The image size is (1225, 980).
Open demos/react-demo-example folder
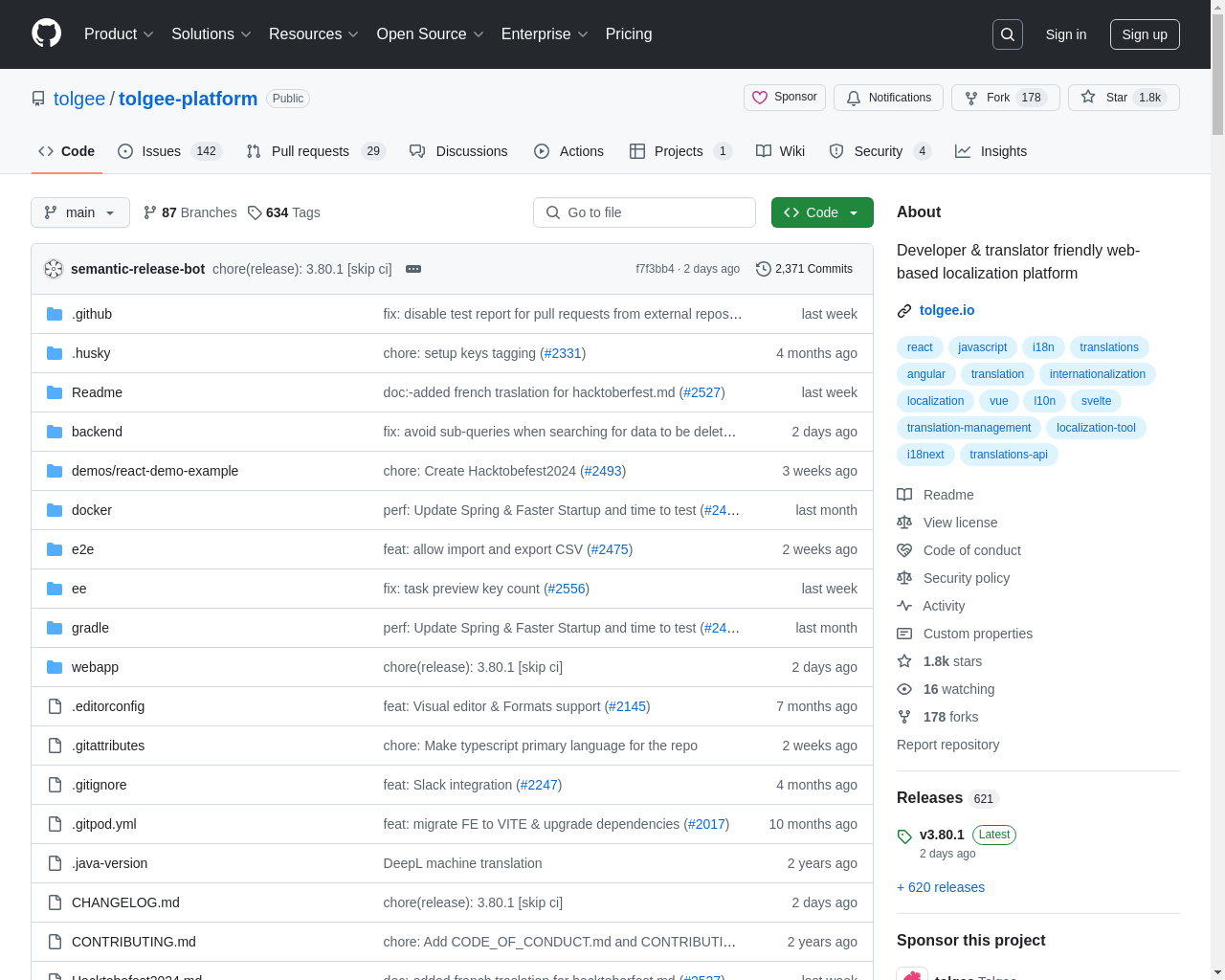click(155, 471)
